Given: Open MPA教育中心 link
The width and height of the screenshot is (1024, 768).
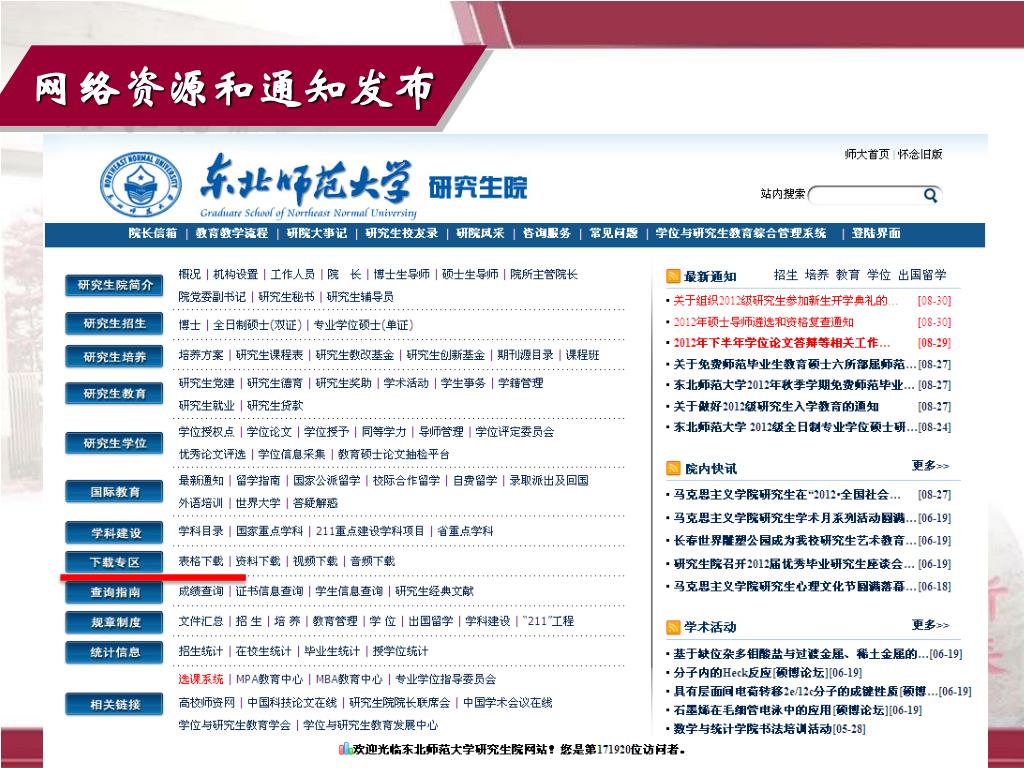Looking at the screenshot, I should [x=270, y=679].
